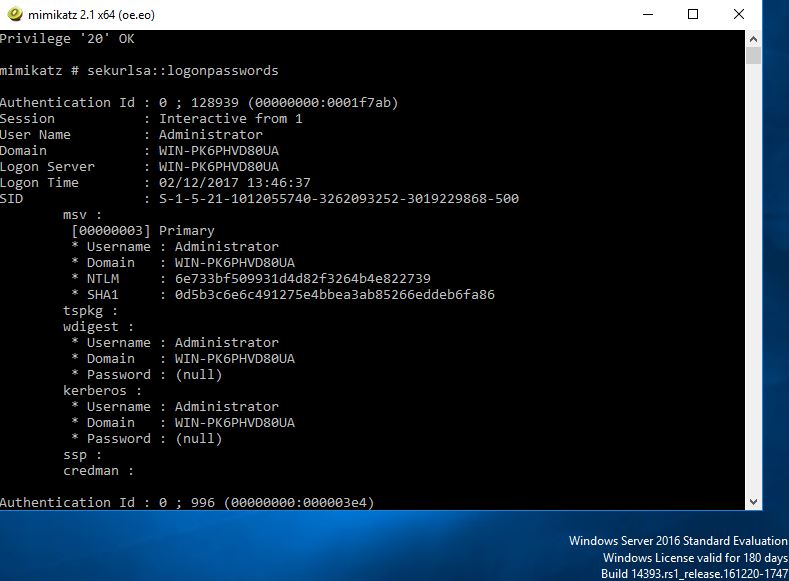Screen dimensions: 789x581
Task: Click the scrollbar down arrow
Action: [753, 502]
